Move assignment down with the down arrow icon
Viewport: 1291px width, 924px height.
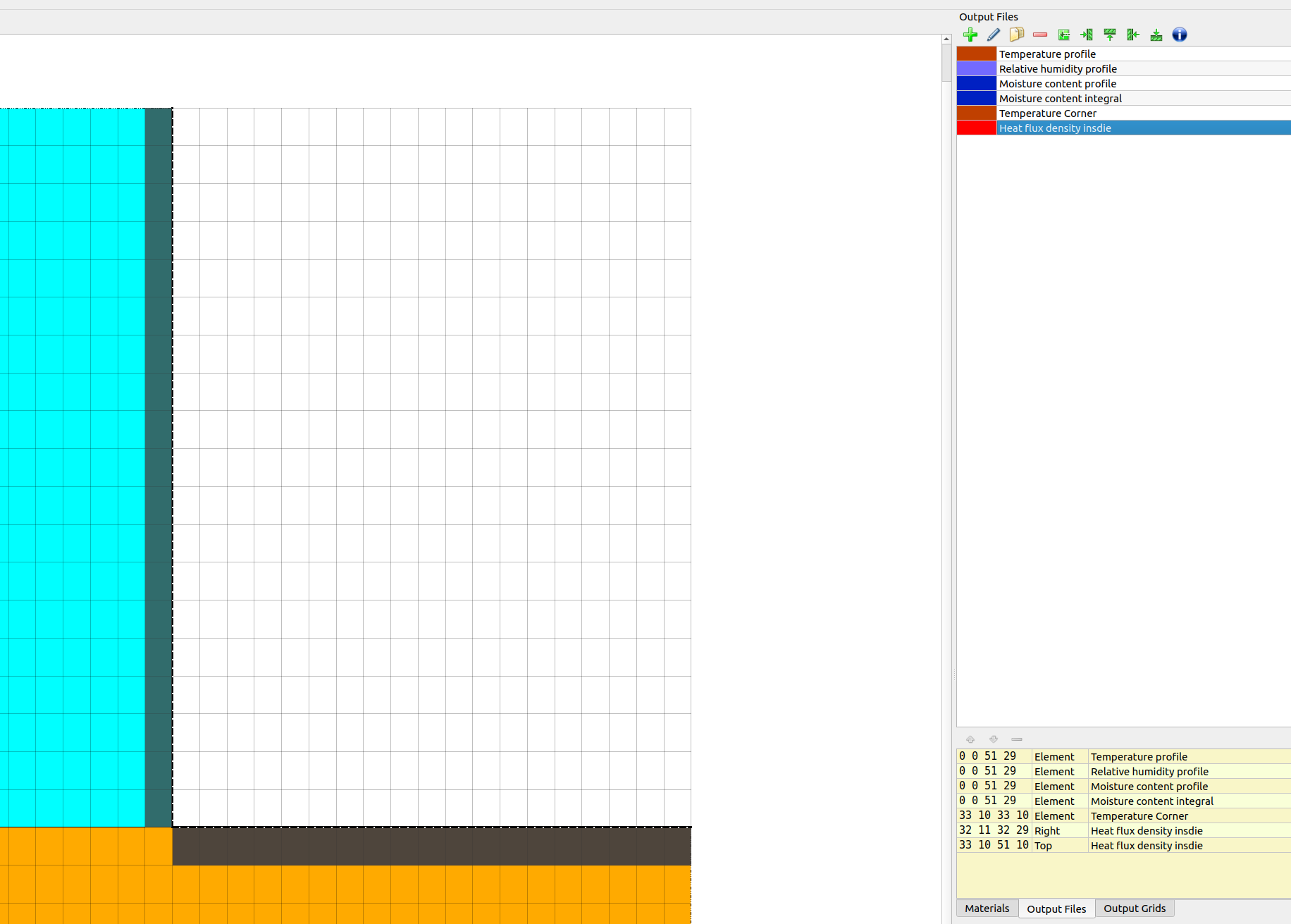(994, 739)
